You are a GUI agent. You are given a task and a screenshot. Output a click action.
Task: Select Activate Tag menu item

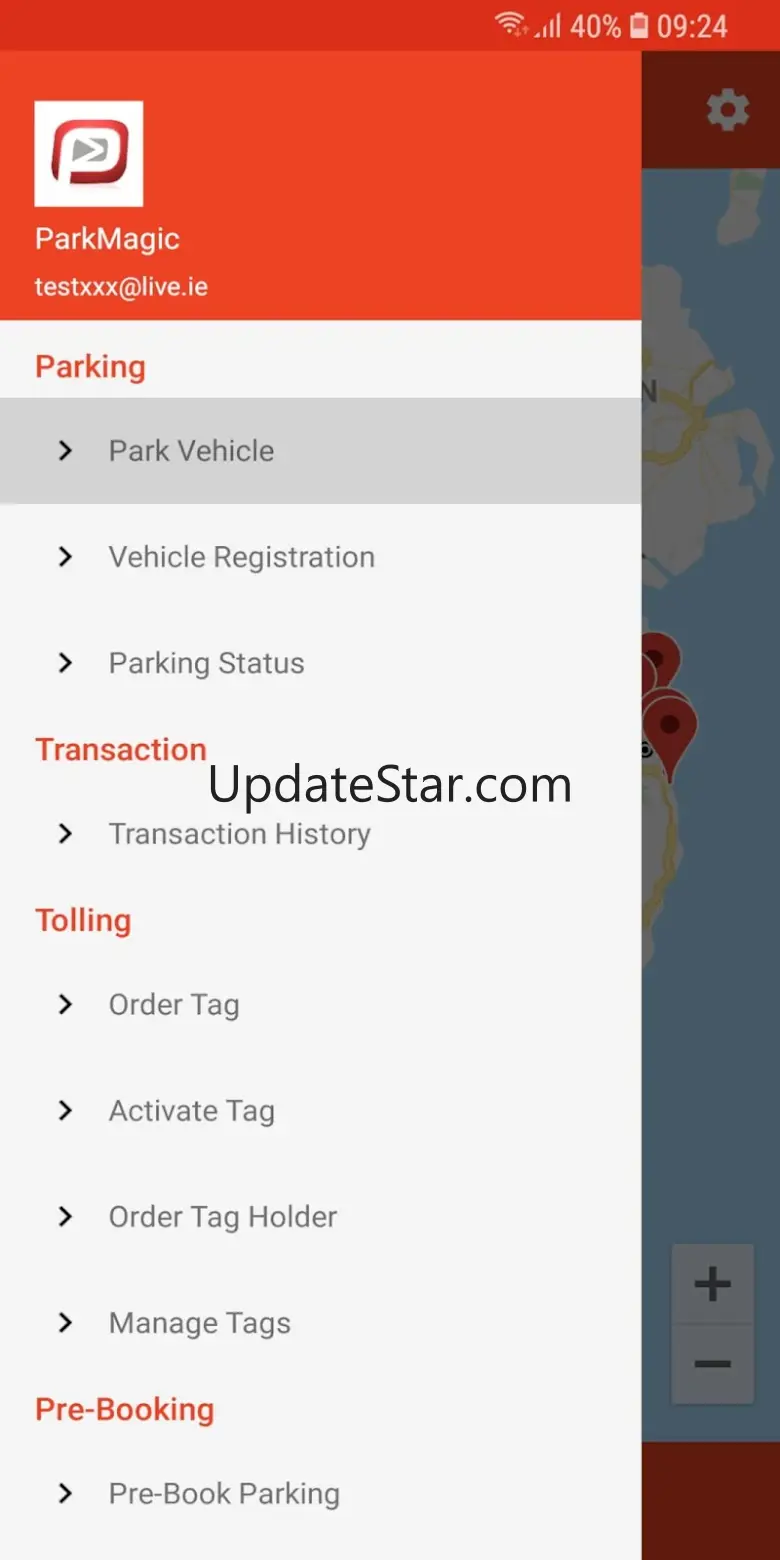pos(320,1110)
